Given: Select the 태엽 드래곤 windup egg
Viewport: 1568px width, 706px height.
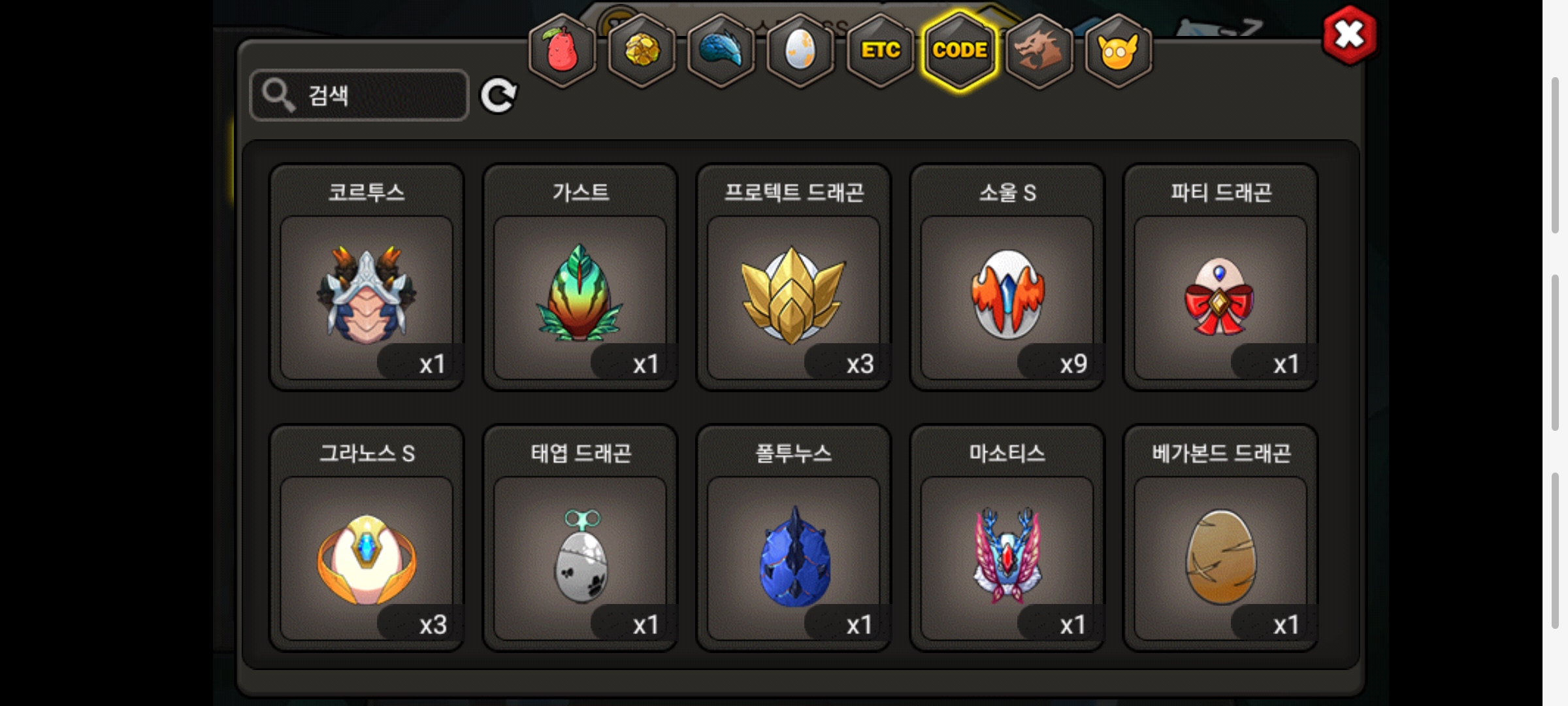Looking at the screenshot, I should [x=580, y=538].
